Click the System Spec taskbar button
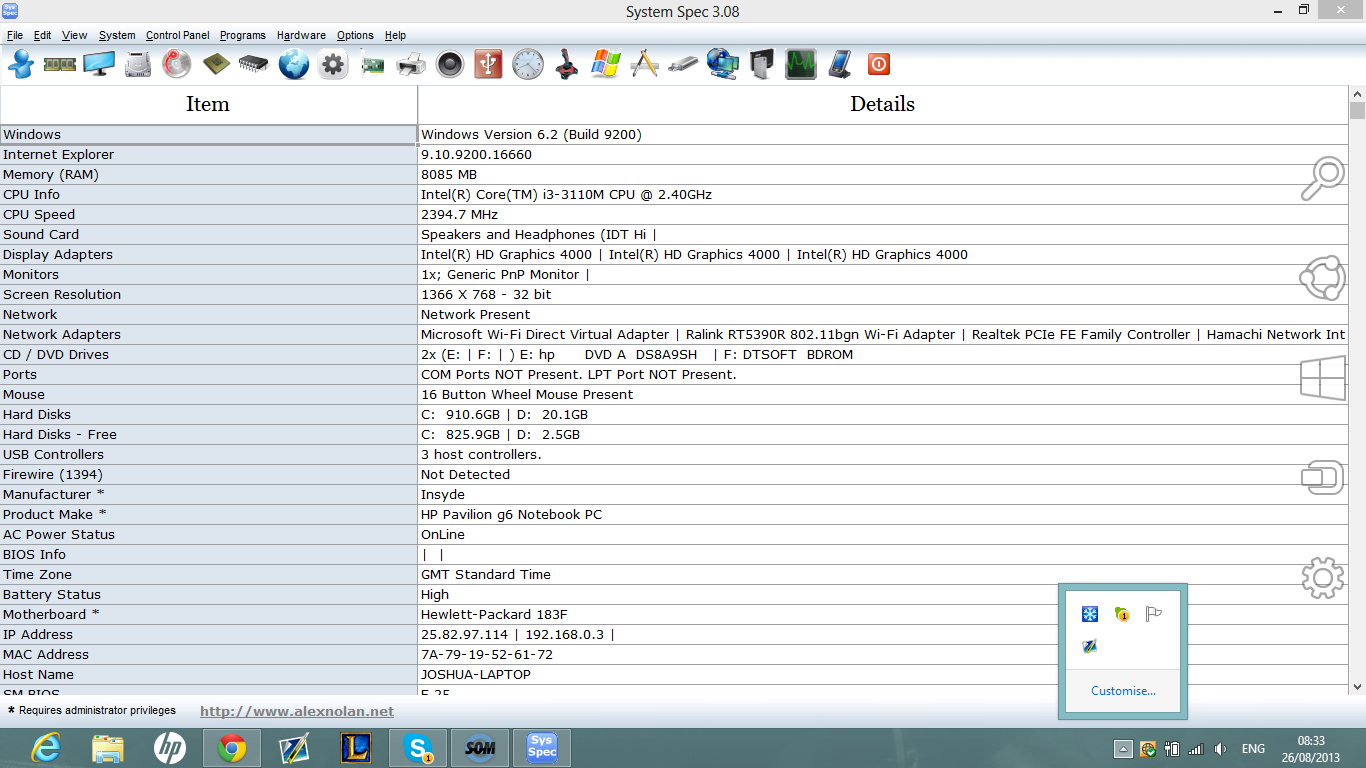Viewport: 1366px width, 768px height. click(x=542, y=748)
